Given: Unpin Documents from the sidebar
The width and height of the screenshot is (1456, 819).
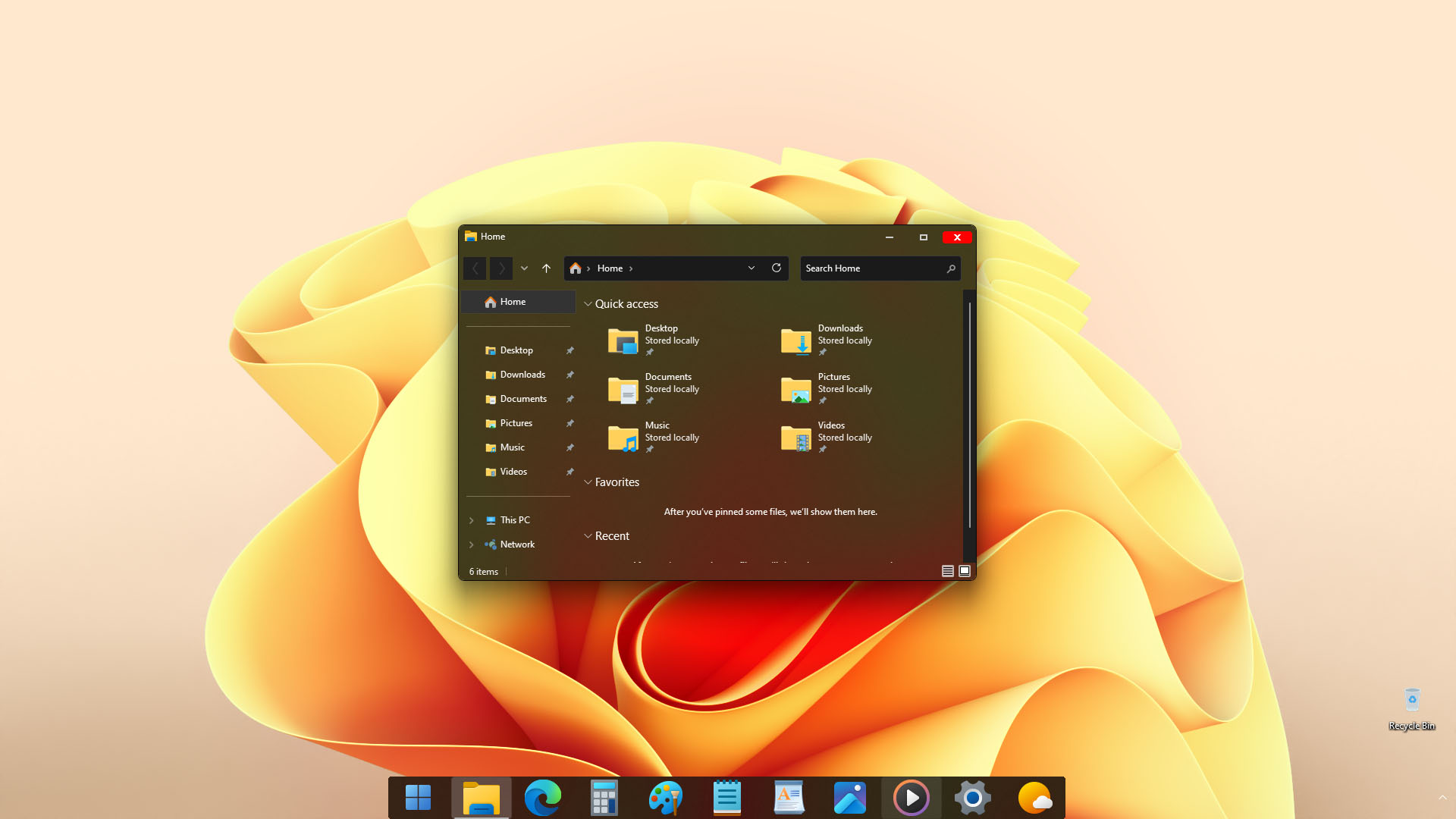Looking at the screenshot, I should coord(570,399).
